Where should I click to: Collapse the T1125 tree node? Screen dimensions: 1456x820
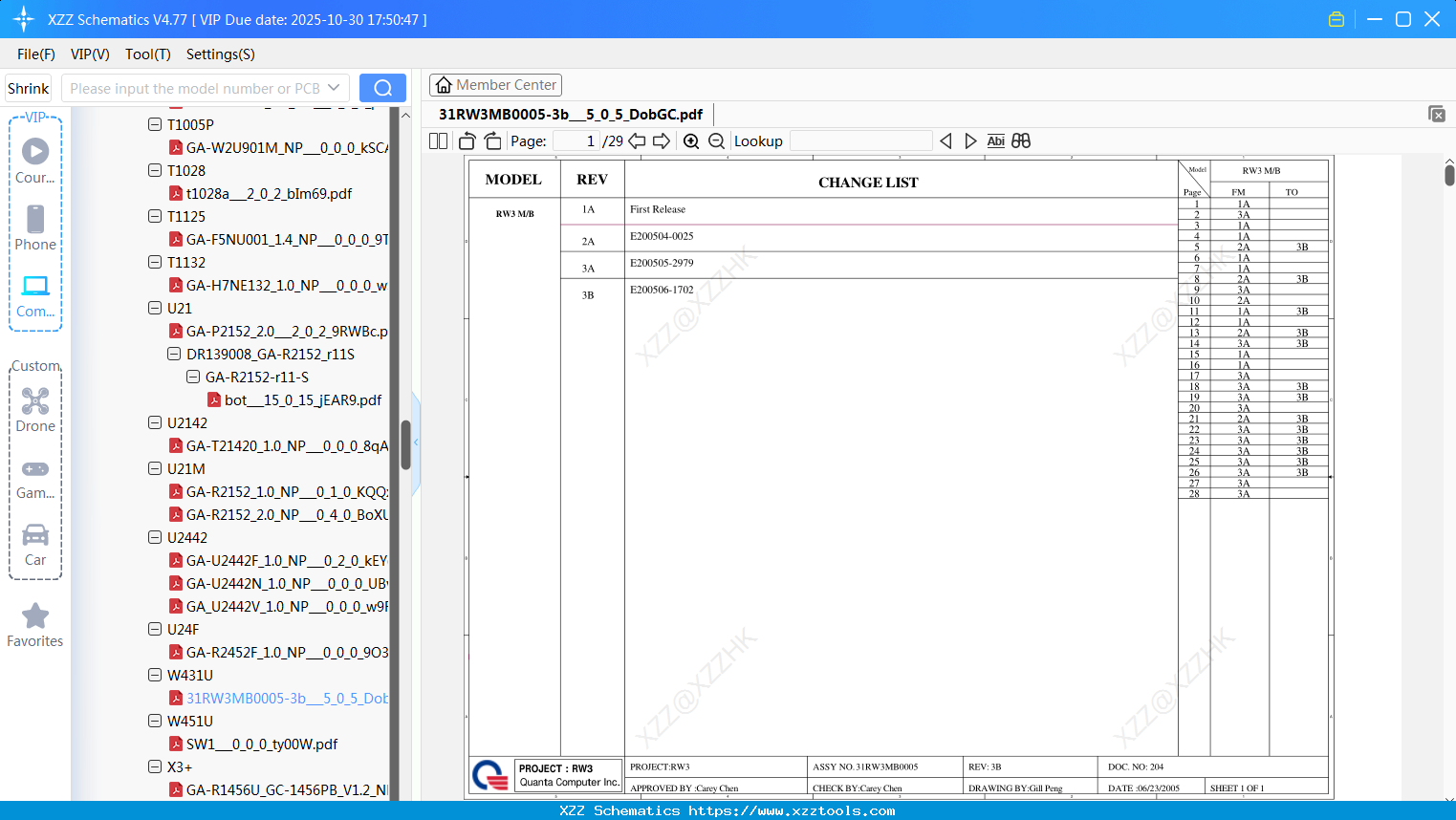[155, 216]
